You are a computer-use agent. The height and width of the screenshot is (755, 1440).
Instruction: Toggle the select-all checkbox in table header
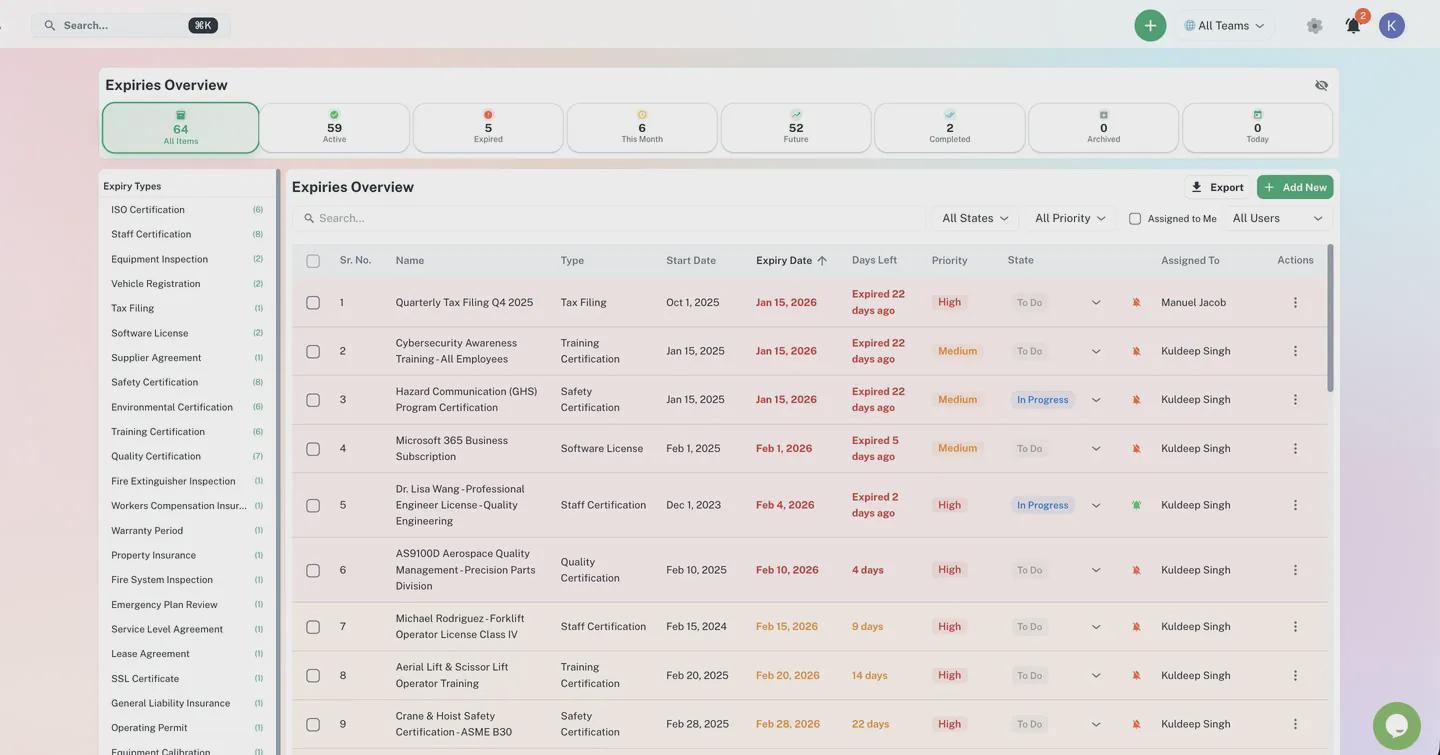point(313,261)
